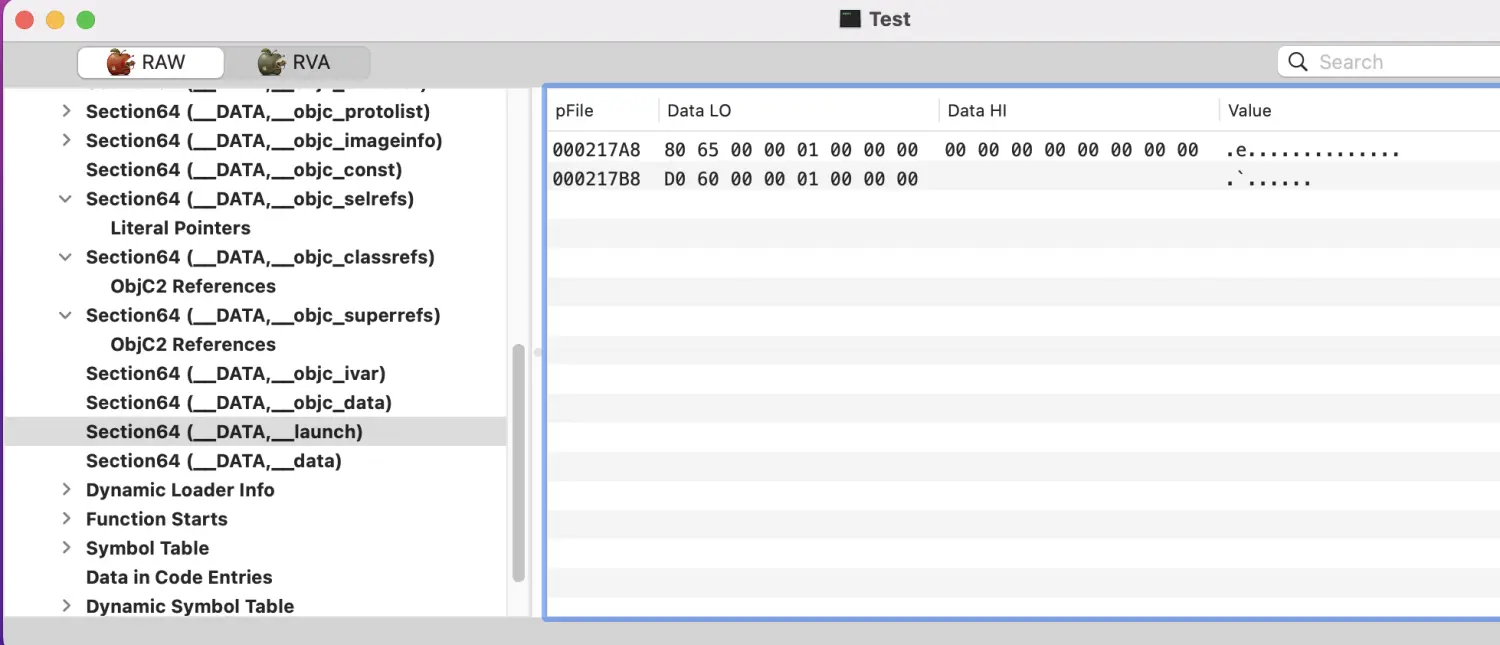
Task: Click the terminal icon beside Test title
Action: click(x=850, y=19)
